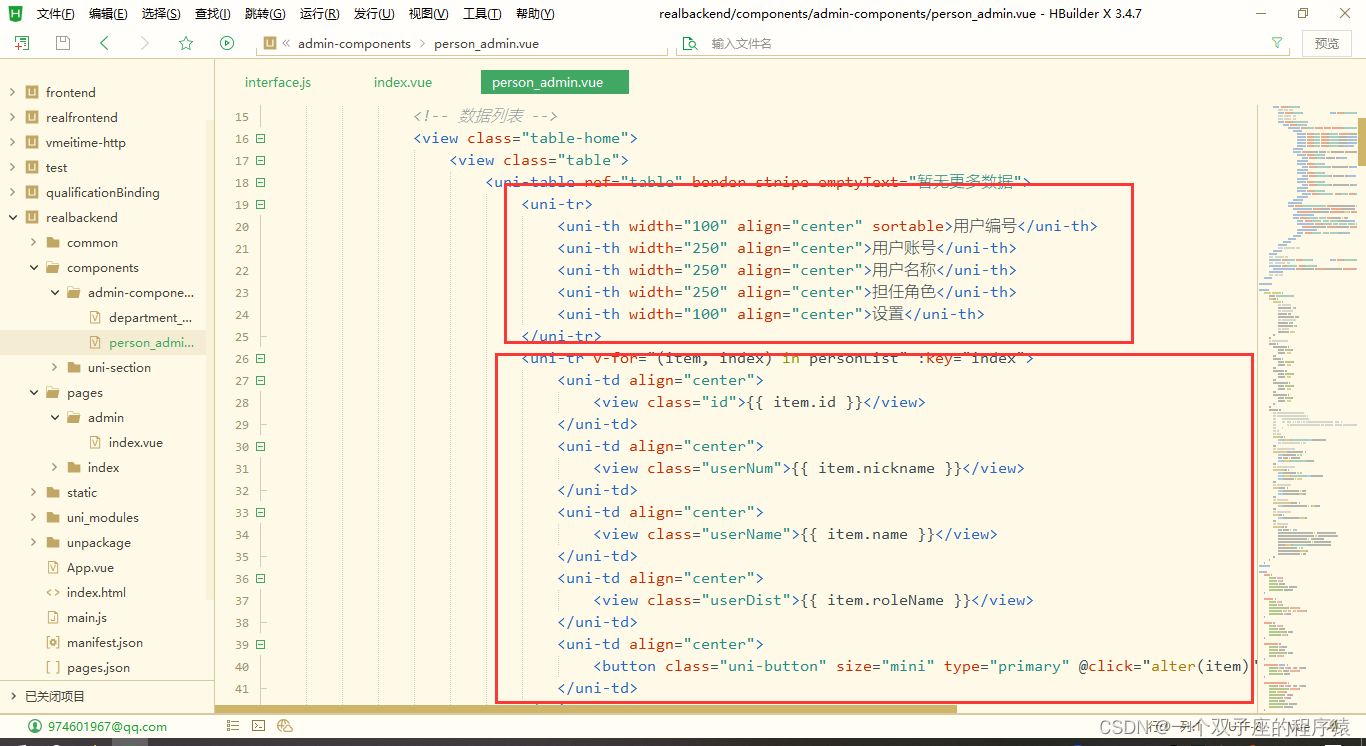Click the user account avatar icon
This screenshot has height=746, width=1366.
coord(35,726)
